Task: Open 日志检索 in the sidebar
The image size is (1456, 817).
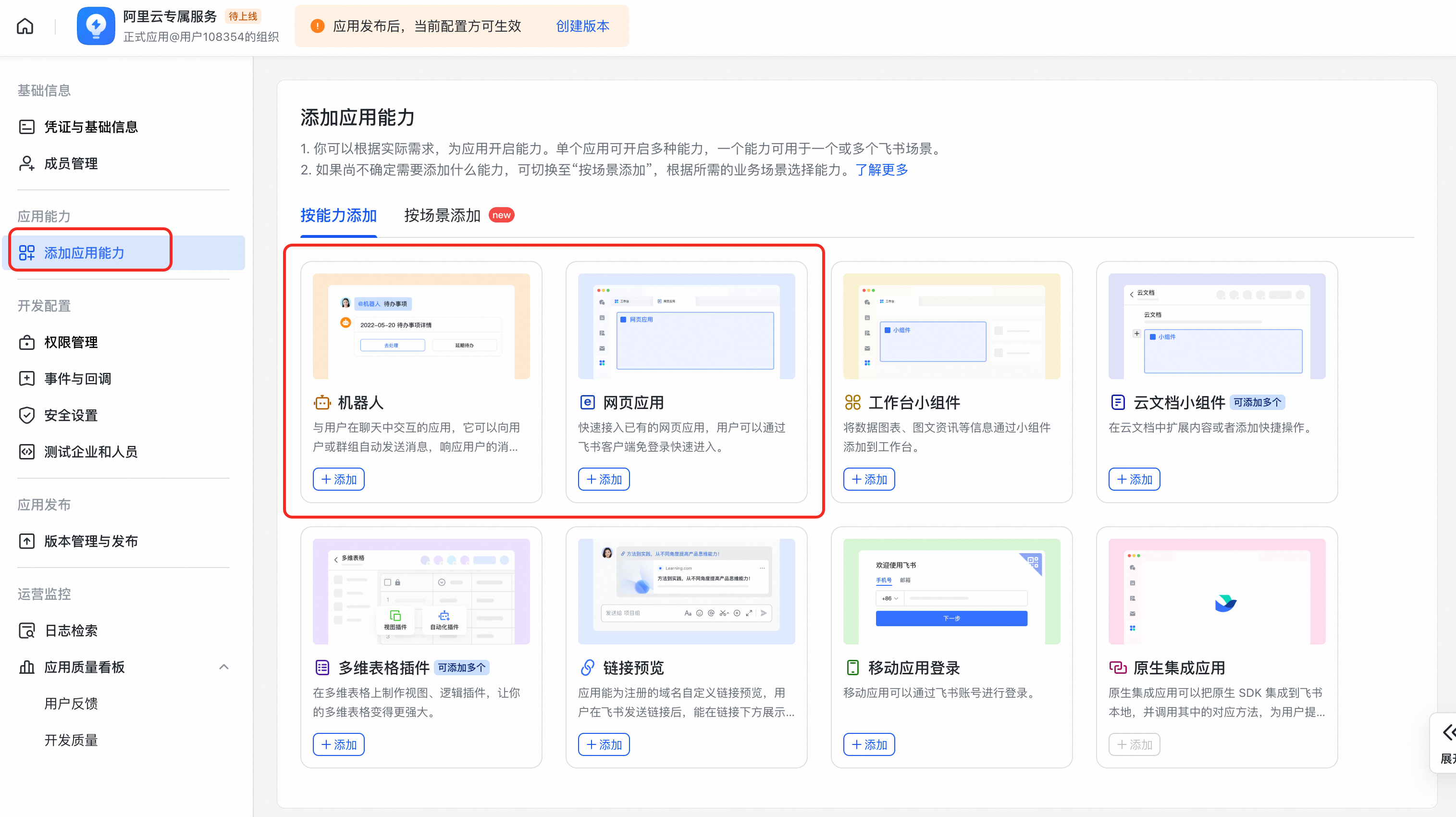Action: coord(71,631)
